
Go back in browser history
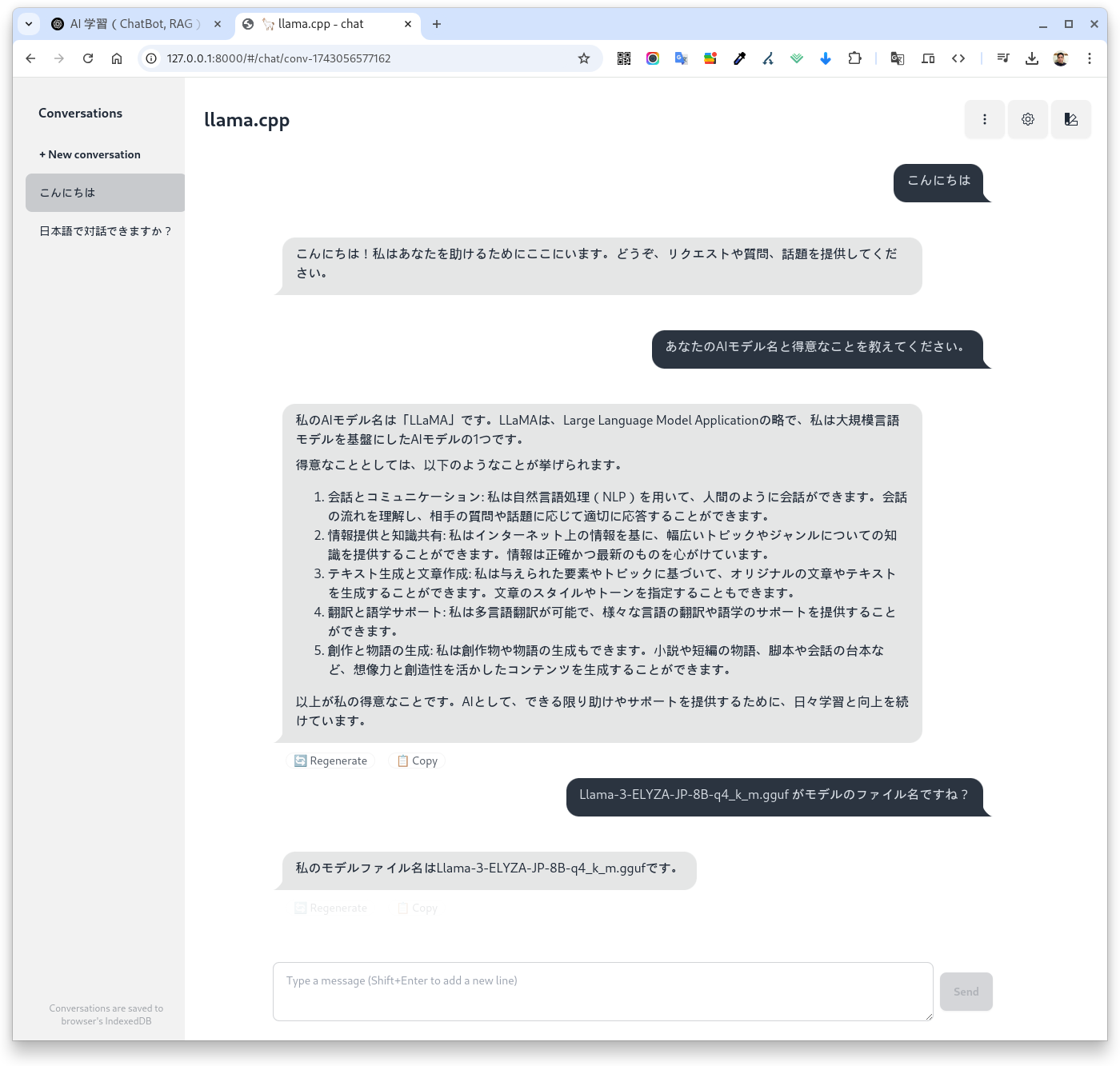pos(30,58)
